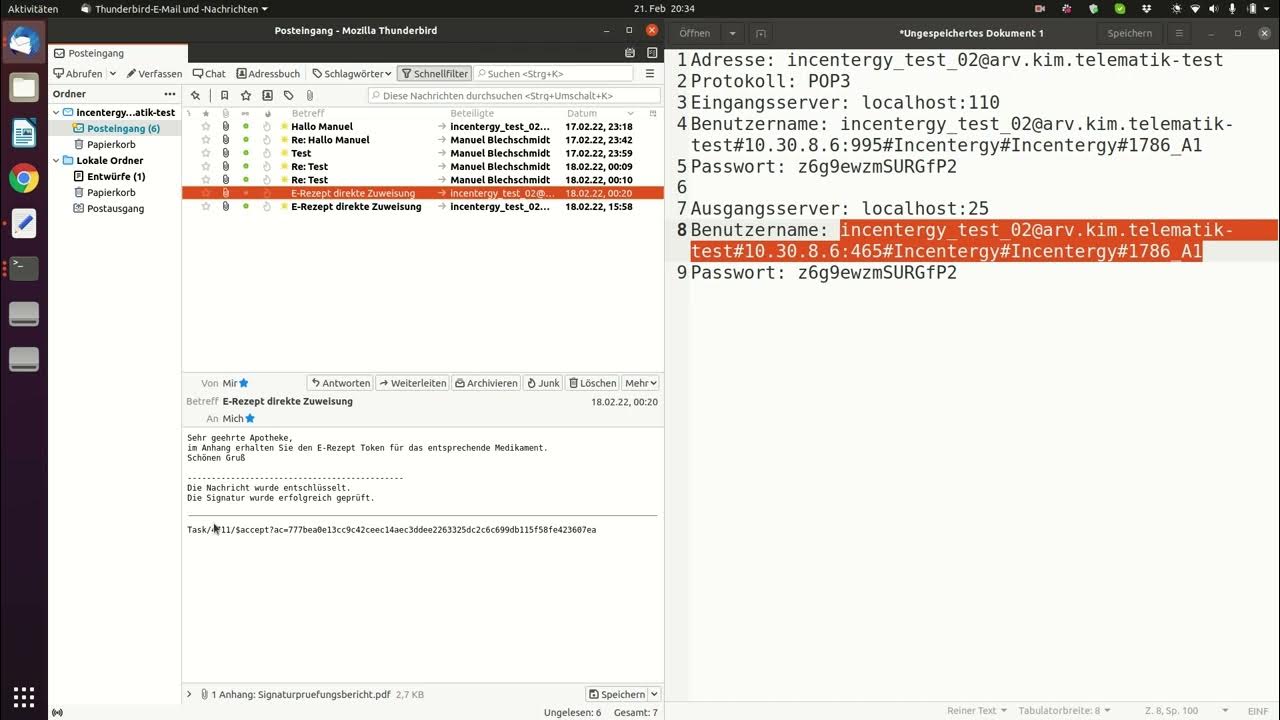Image resolution: width=1280 pixels, height=720 pixels.
Task: Sort messages by the Datum column
Action: click(582, 114)
